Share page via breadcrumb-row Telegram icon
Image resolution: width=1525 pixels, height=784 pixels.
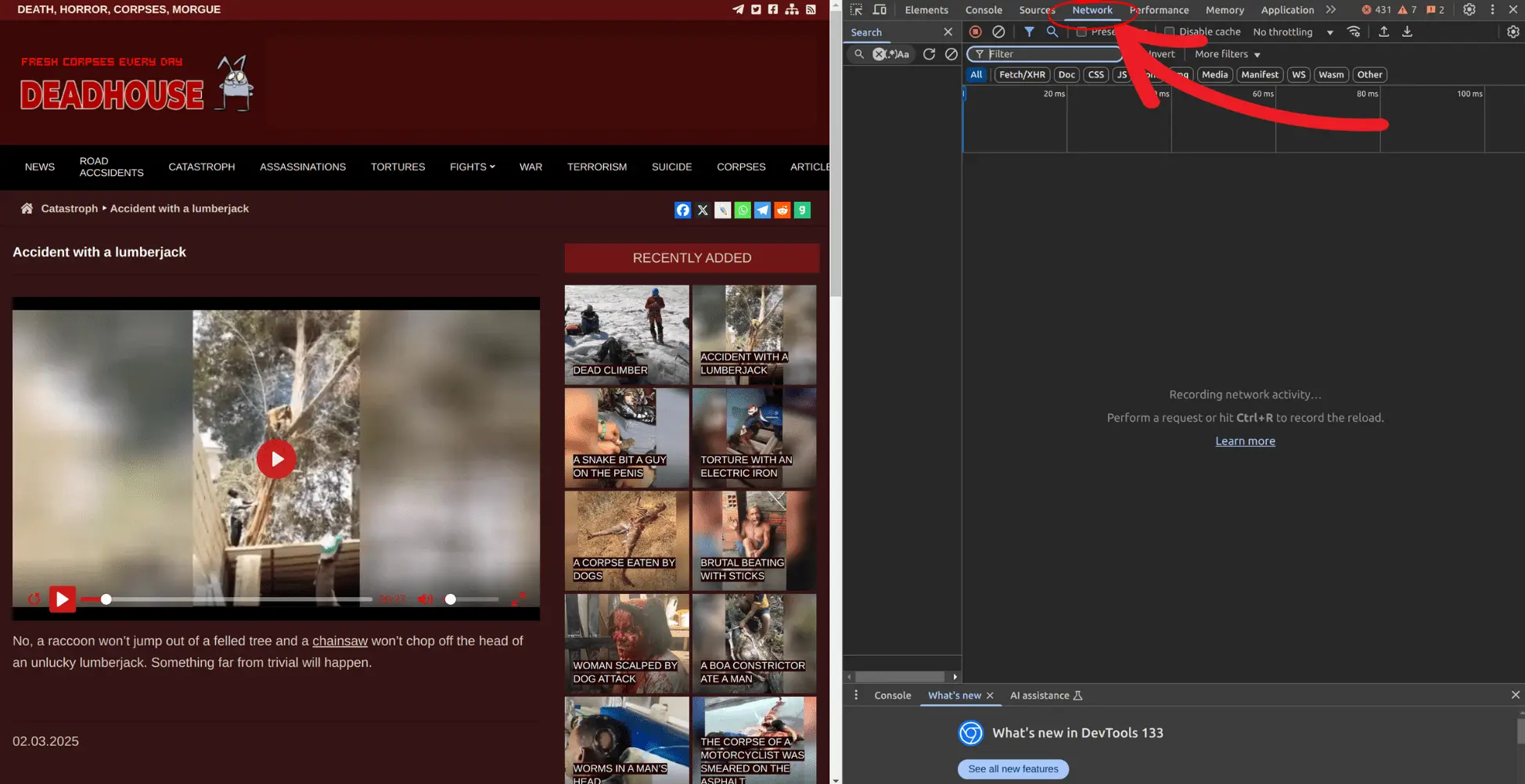click(762, 210)
